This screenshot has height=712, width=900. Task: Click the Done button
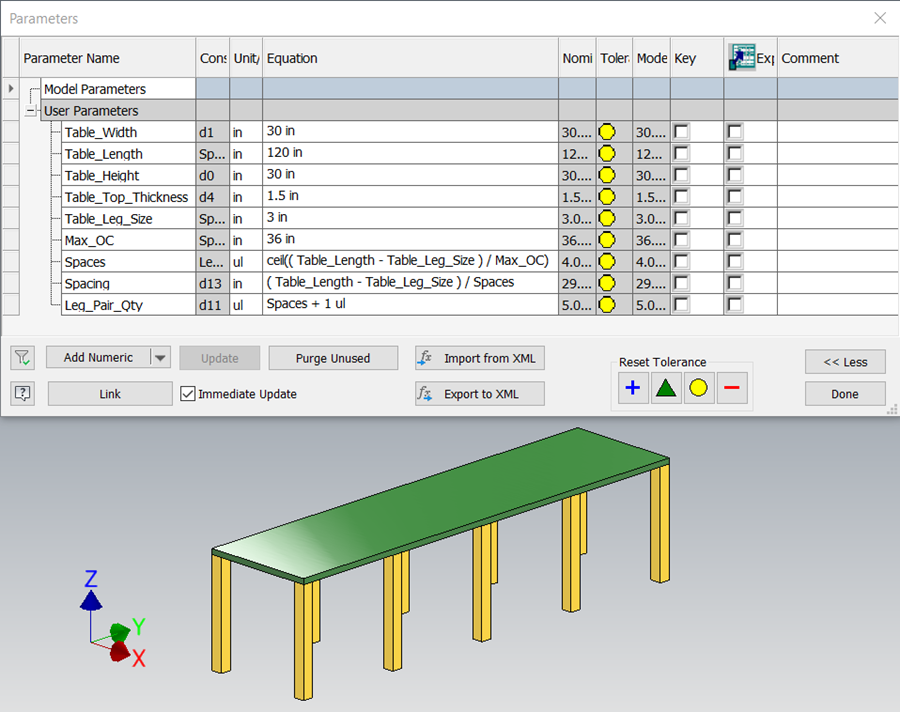(x=845, y=393)
